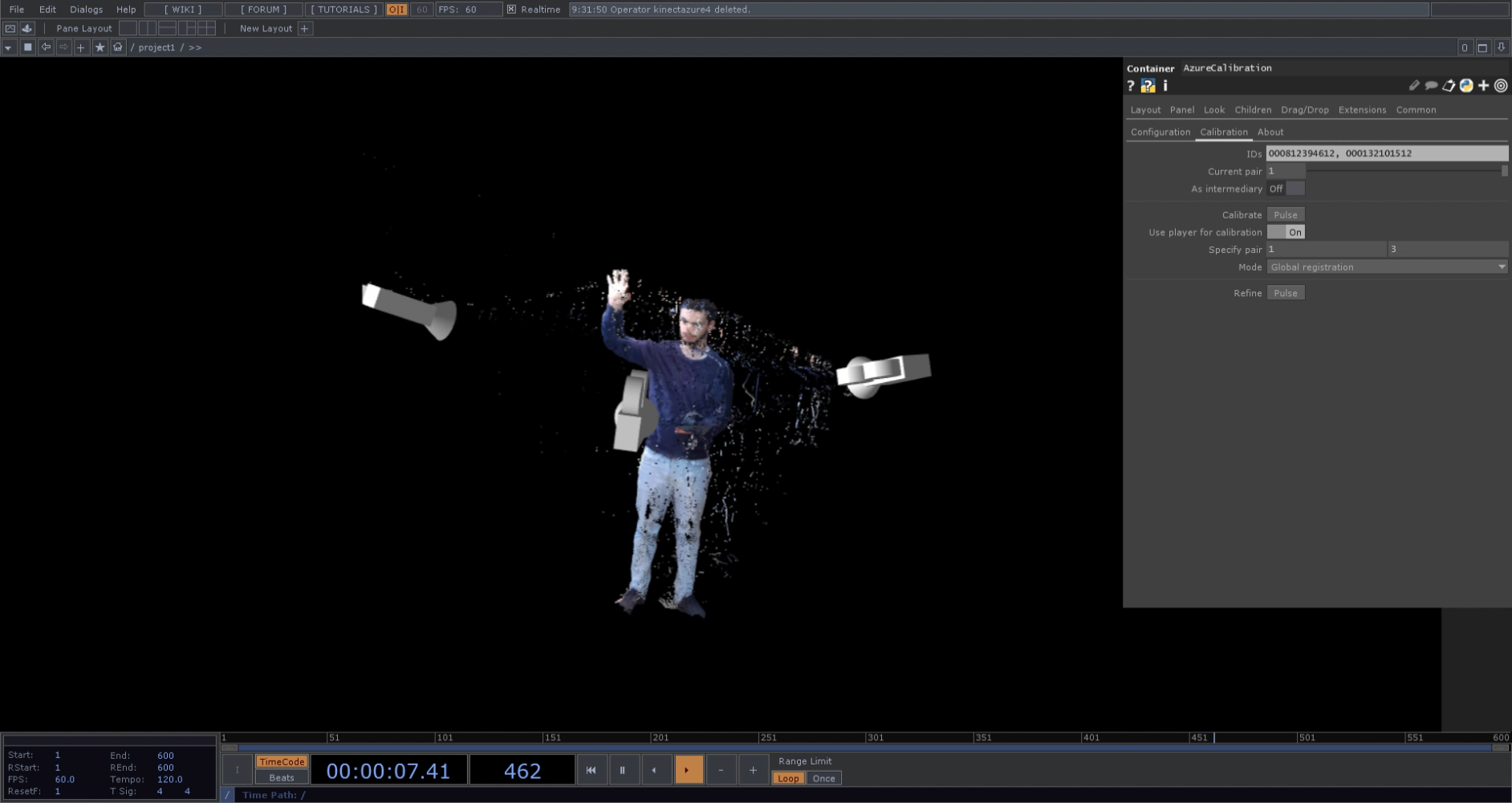Click the Refine Pulse button
The height and width of the screenshot is (803, 1512).
point(1286,293)
